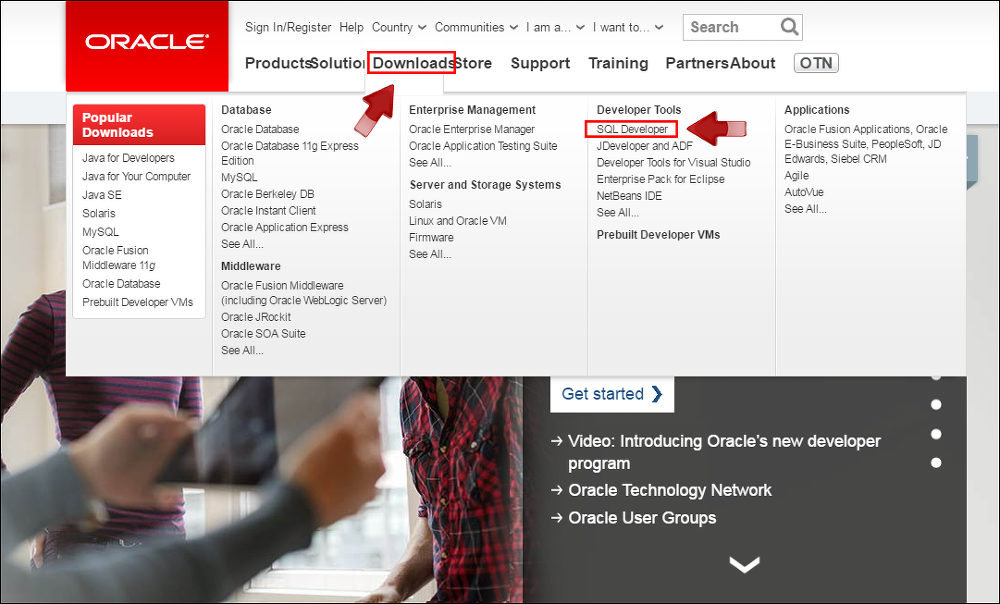The image size is (1000, 604).
Task: Open the Training menu
Action: pyautogui.click(x=618, y=63)
